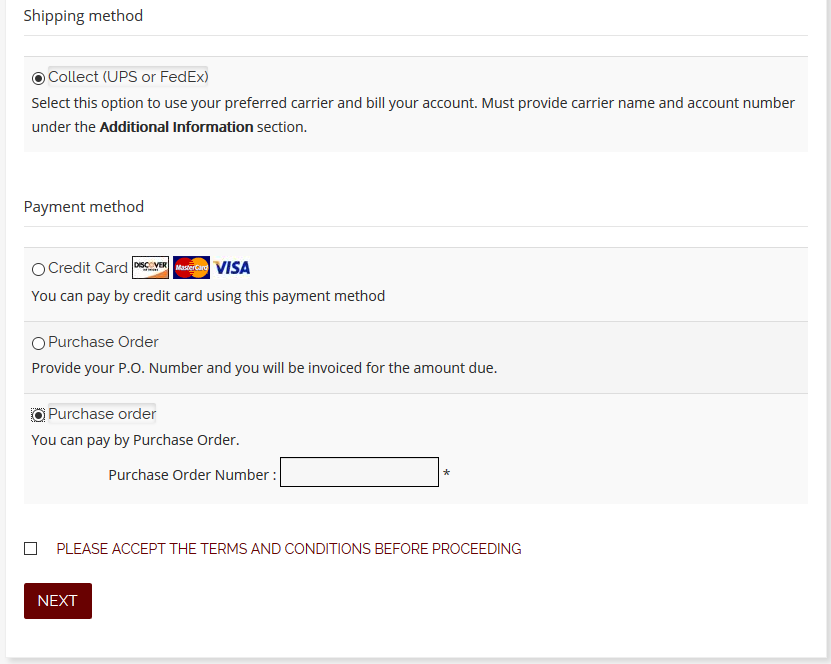Click the required asterisk beside the PO field

coord(447,474)
